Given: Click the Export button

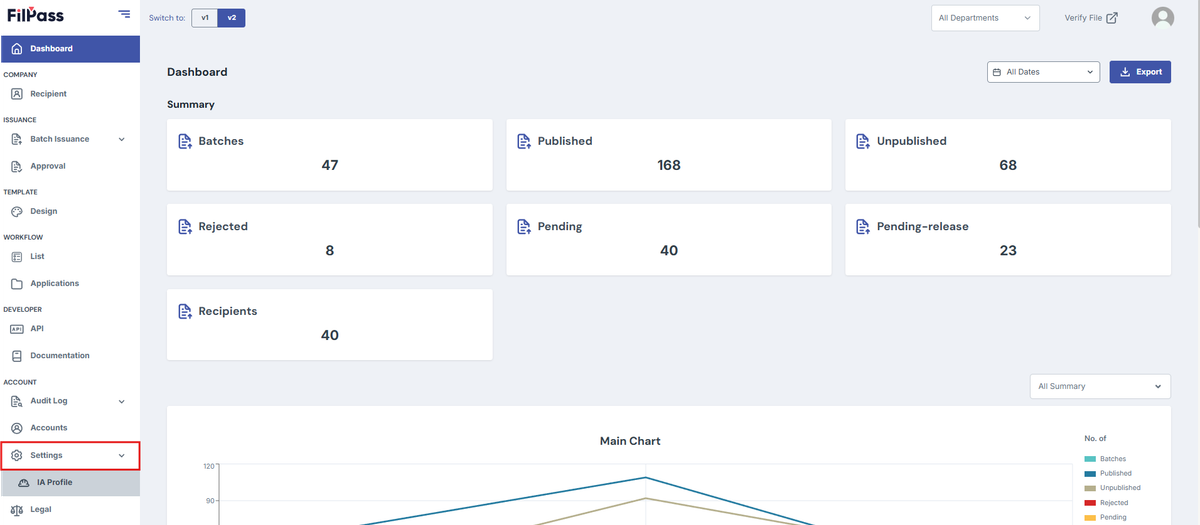Looking at the screenshot, I should coord(1140,72).
